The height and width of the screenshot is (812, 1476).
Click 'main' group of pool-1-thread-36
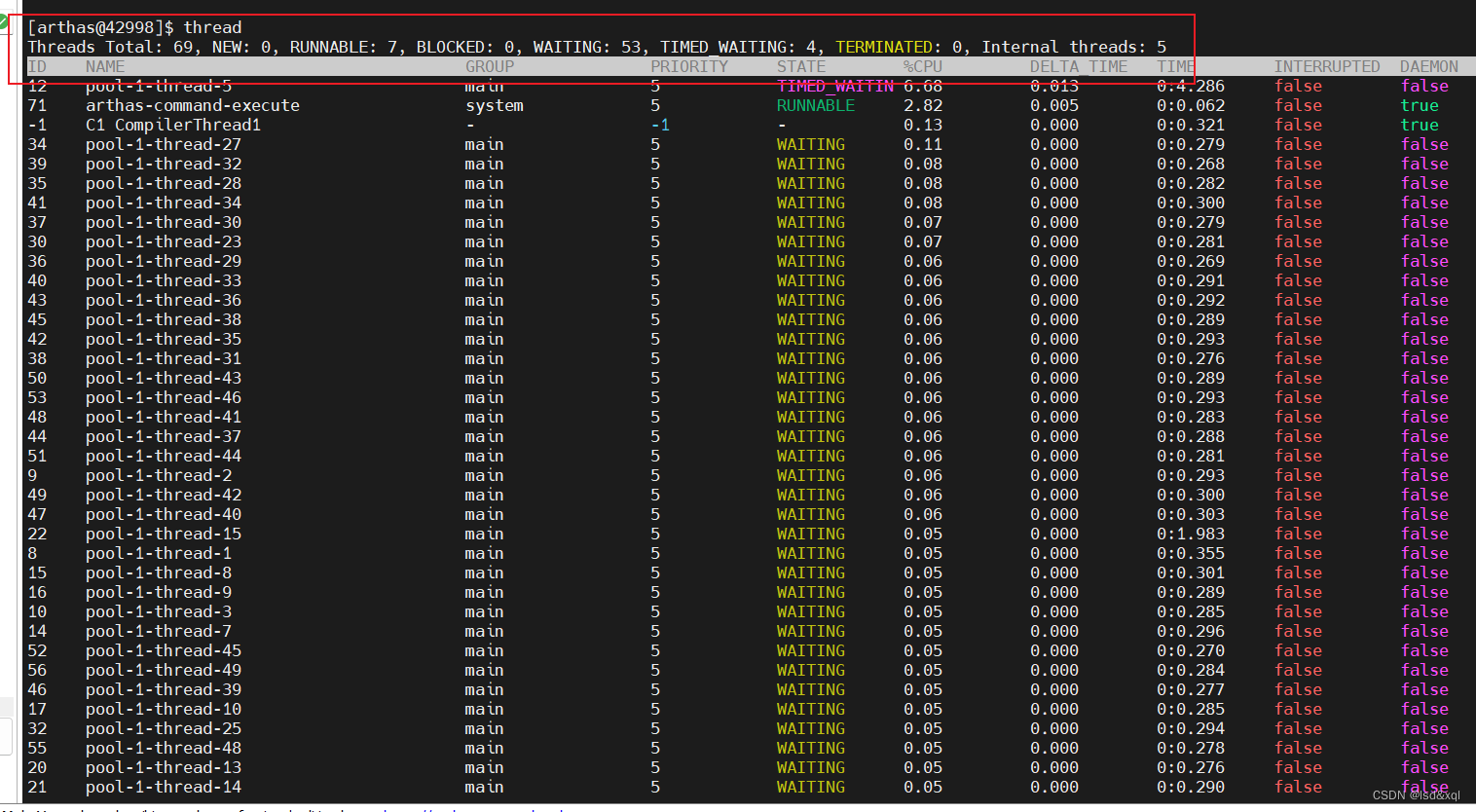click(484, 300)
